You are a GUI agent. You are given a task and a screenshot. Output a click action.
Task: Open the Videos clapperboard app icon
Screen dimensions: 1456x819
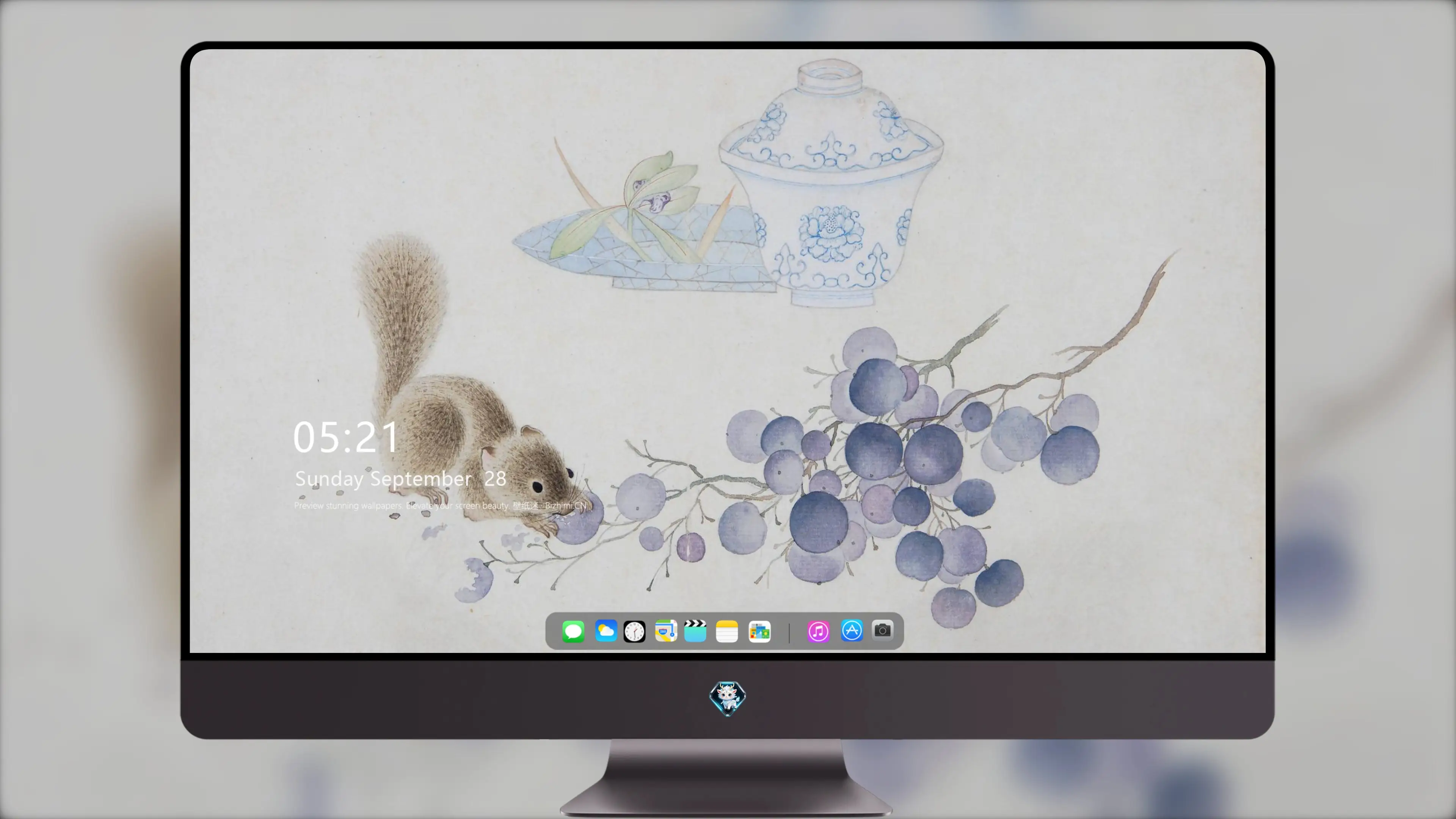(x=695, y=631)
